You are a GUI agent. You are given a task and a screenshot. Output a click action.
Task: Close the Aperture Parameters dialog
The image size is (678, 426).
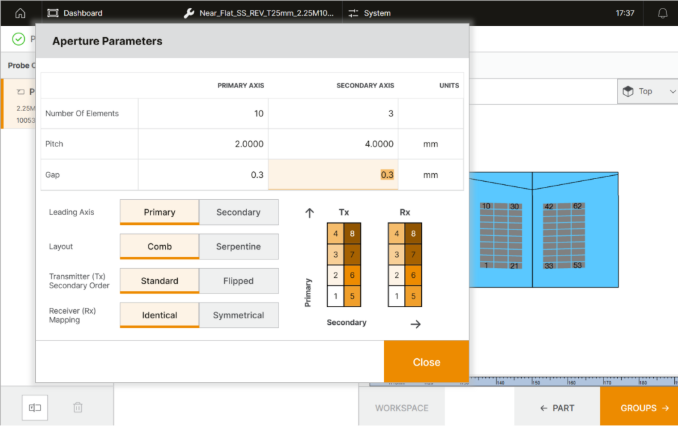tap(426, 362)
